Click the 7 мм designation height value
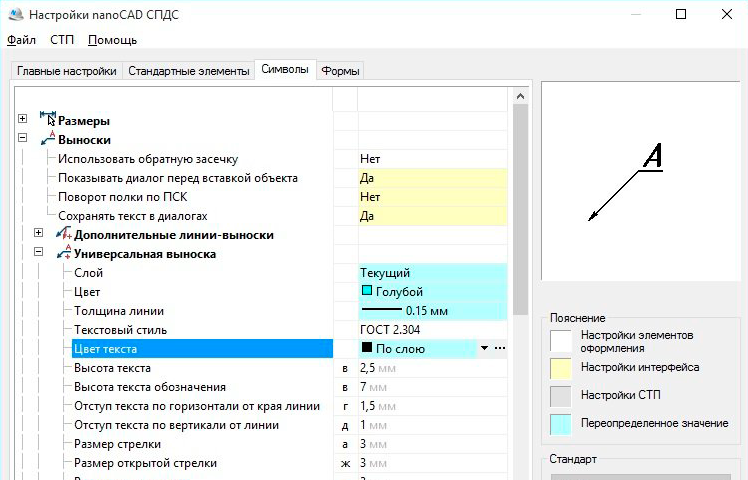The image size is (748, 480). tap(433, 387)
